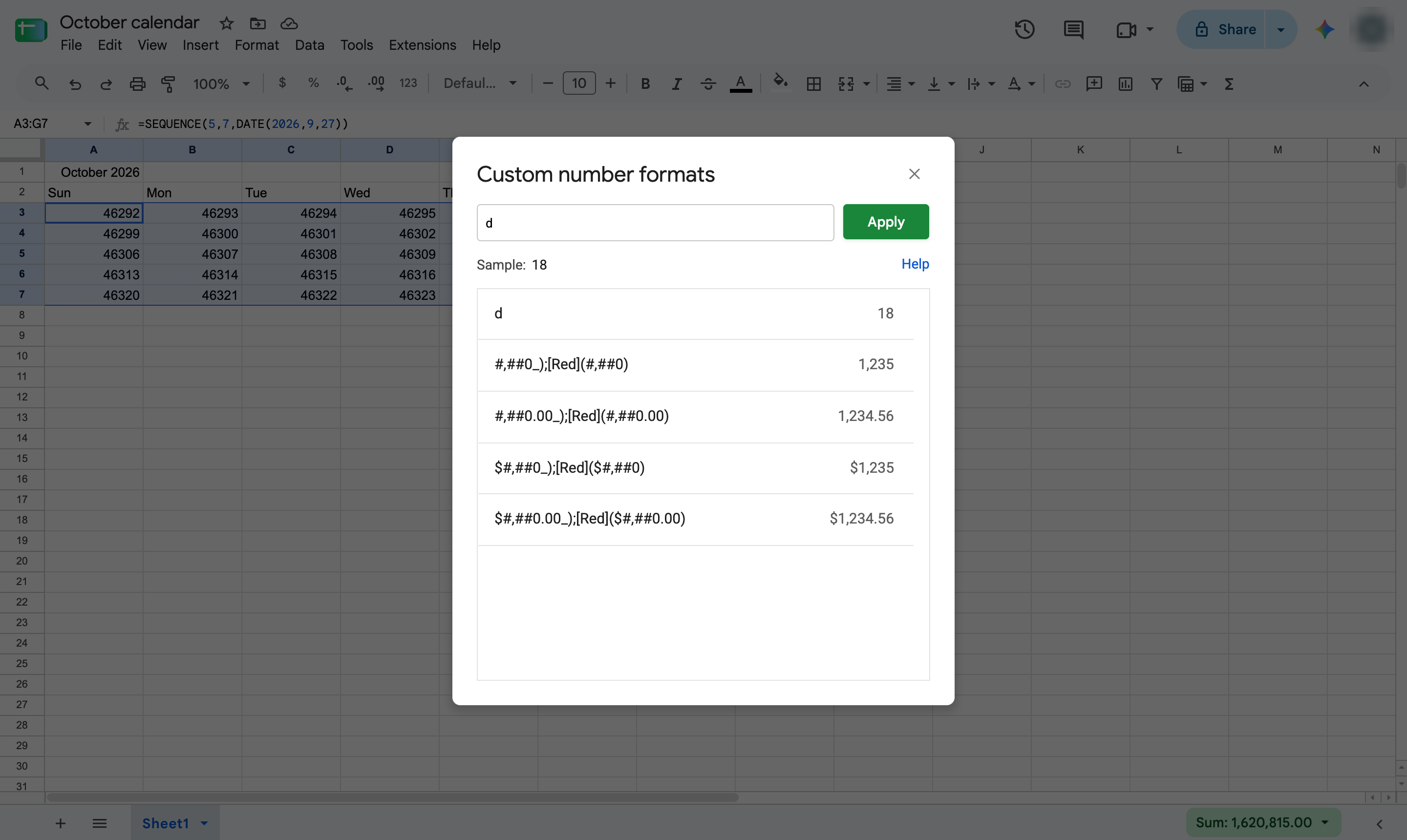Click the create filter funnel icon
This screenshot has width=1407, height=840.
(1156, 84)
